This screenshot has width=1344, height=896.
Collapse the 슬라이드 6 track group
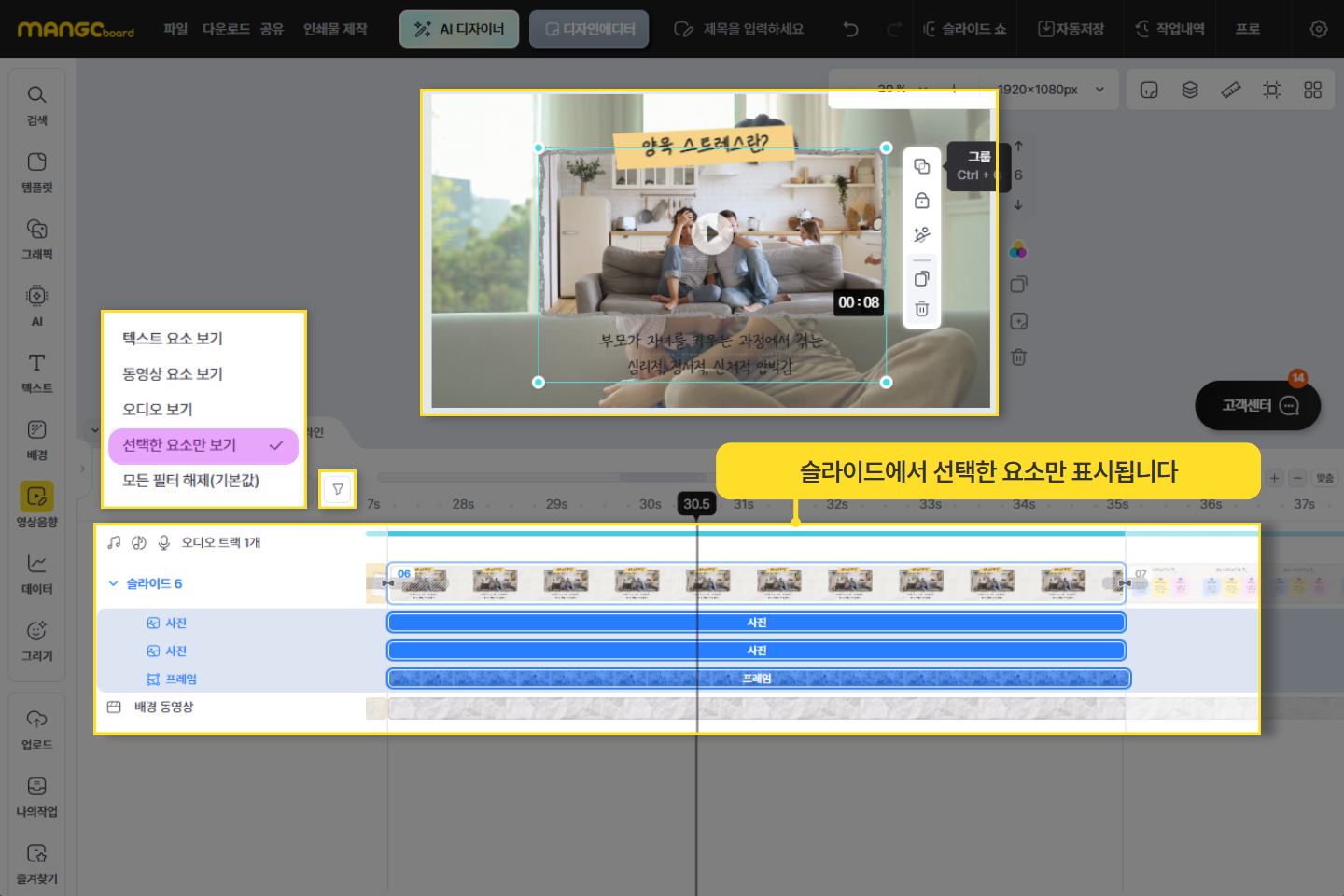coord(114,583)
